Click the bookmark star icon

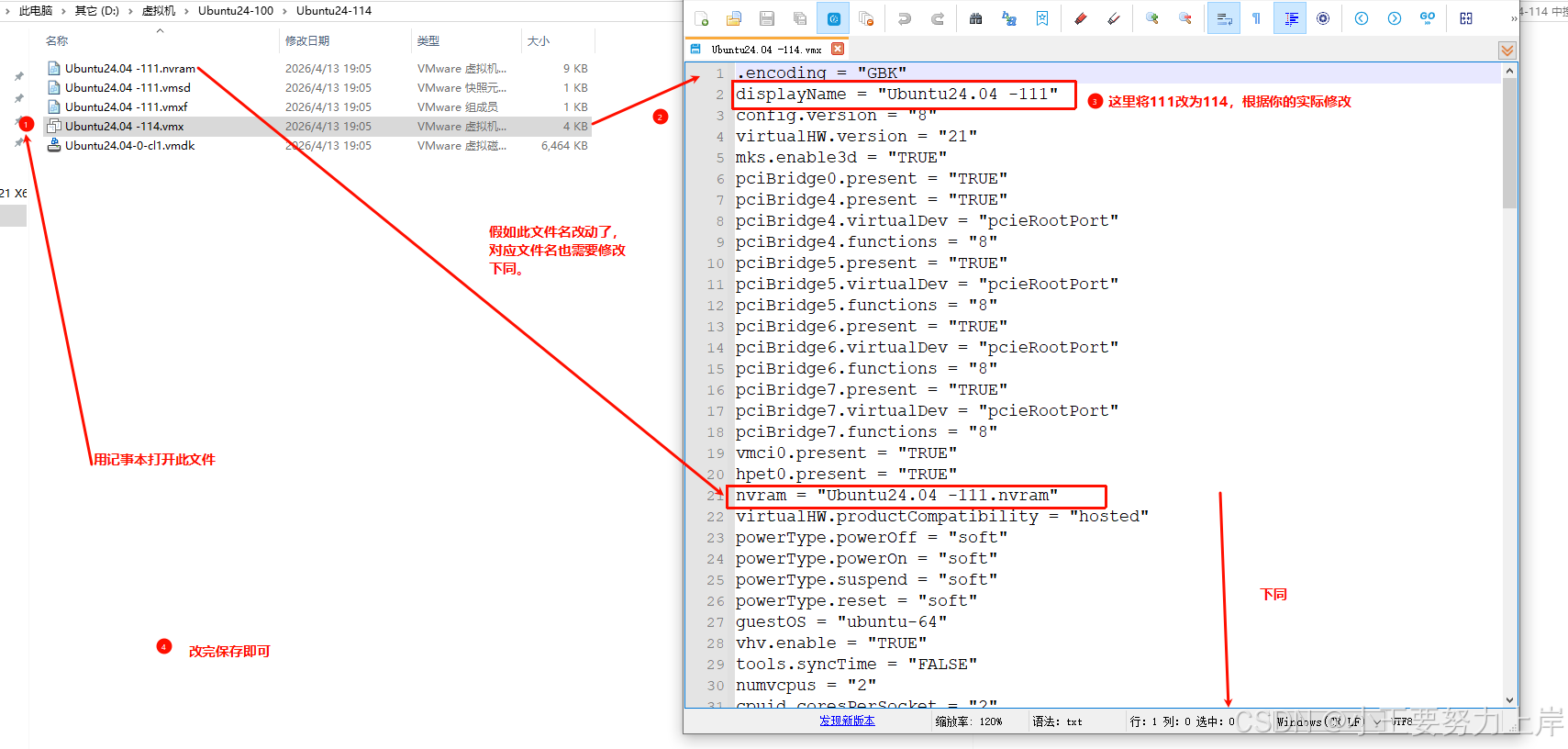point(1042,18)
